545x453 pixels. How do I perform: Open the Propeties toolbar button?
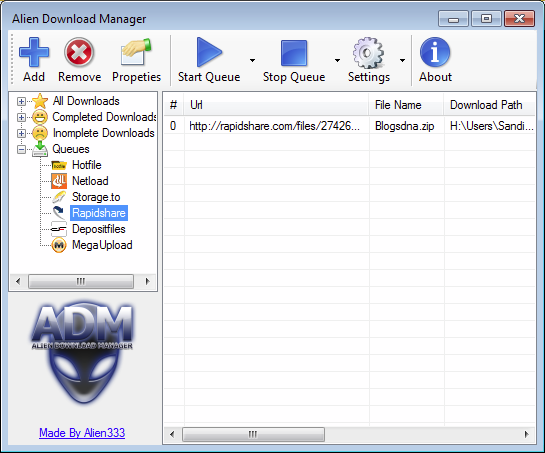click(x=136, y=52)
